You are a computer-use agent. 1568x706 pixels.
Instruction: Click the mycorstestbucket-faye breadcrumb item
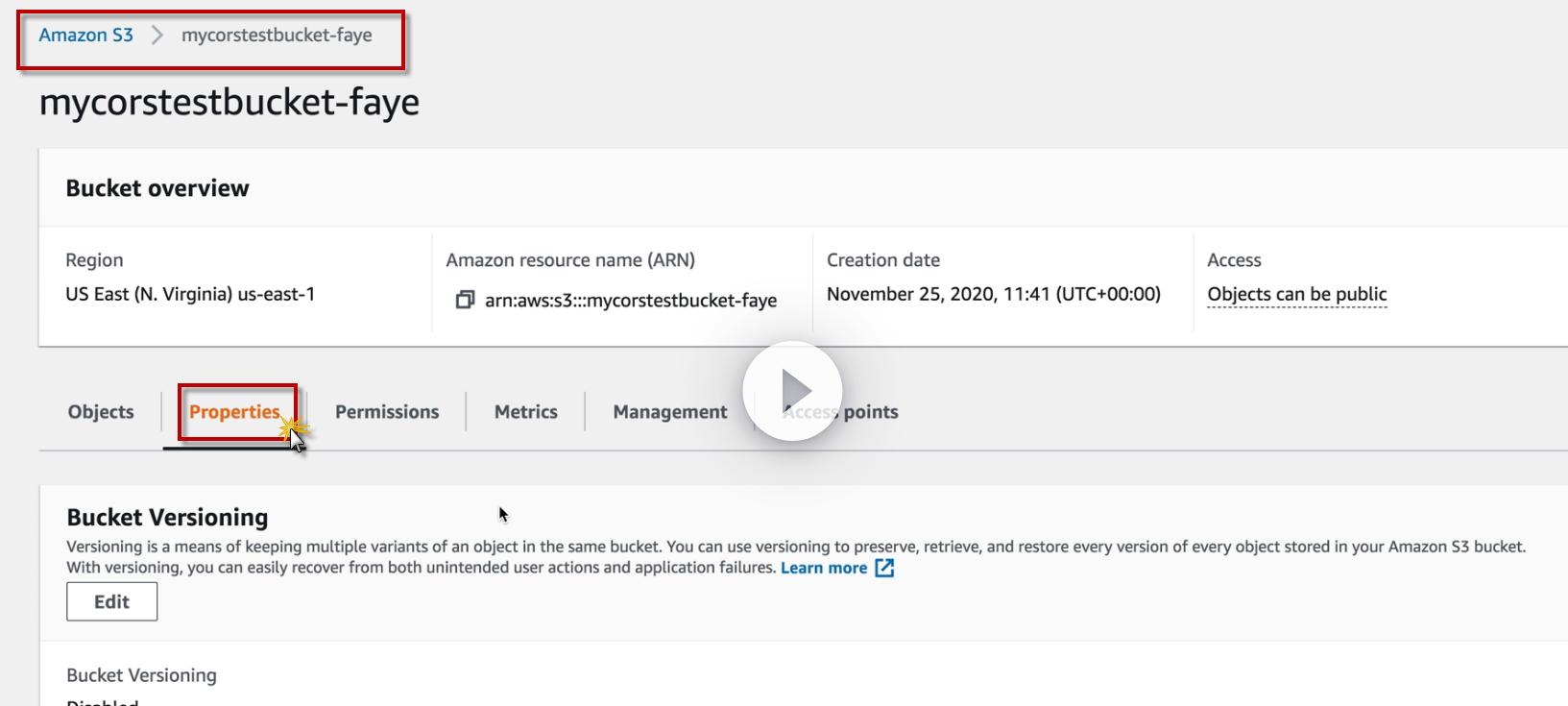coord(277,36)
